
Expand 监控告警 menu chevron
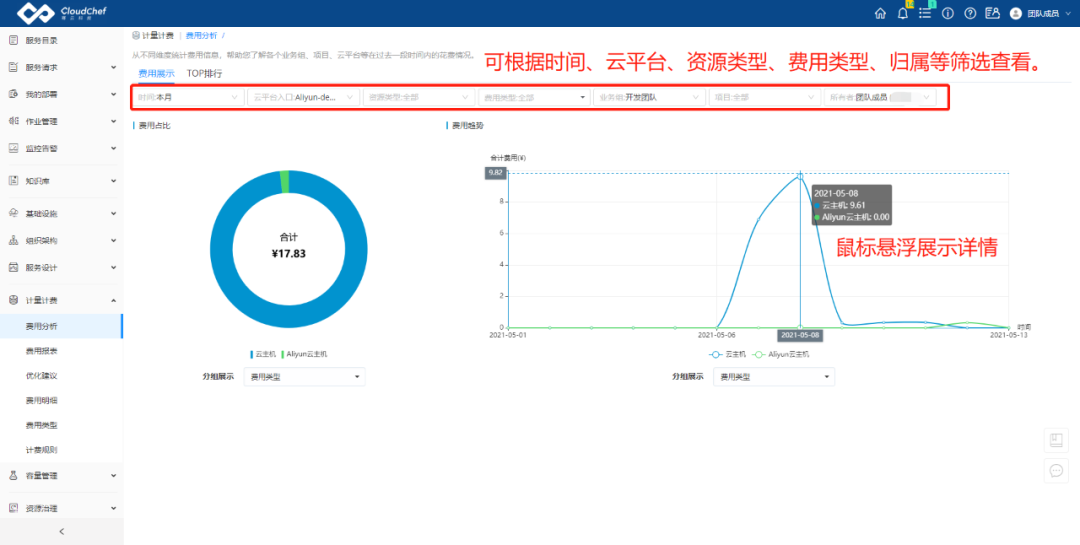tap(114, 148)
